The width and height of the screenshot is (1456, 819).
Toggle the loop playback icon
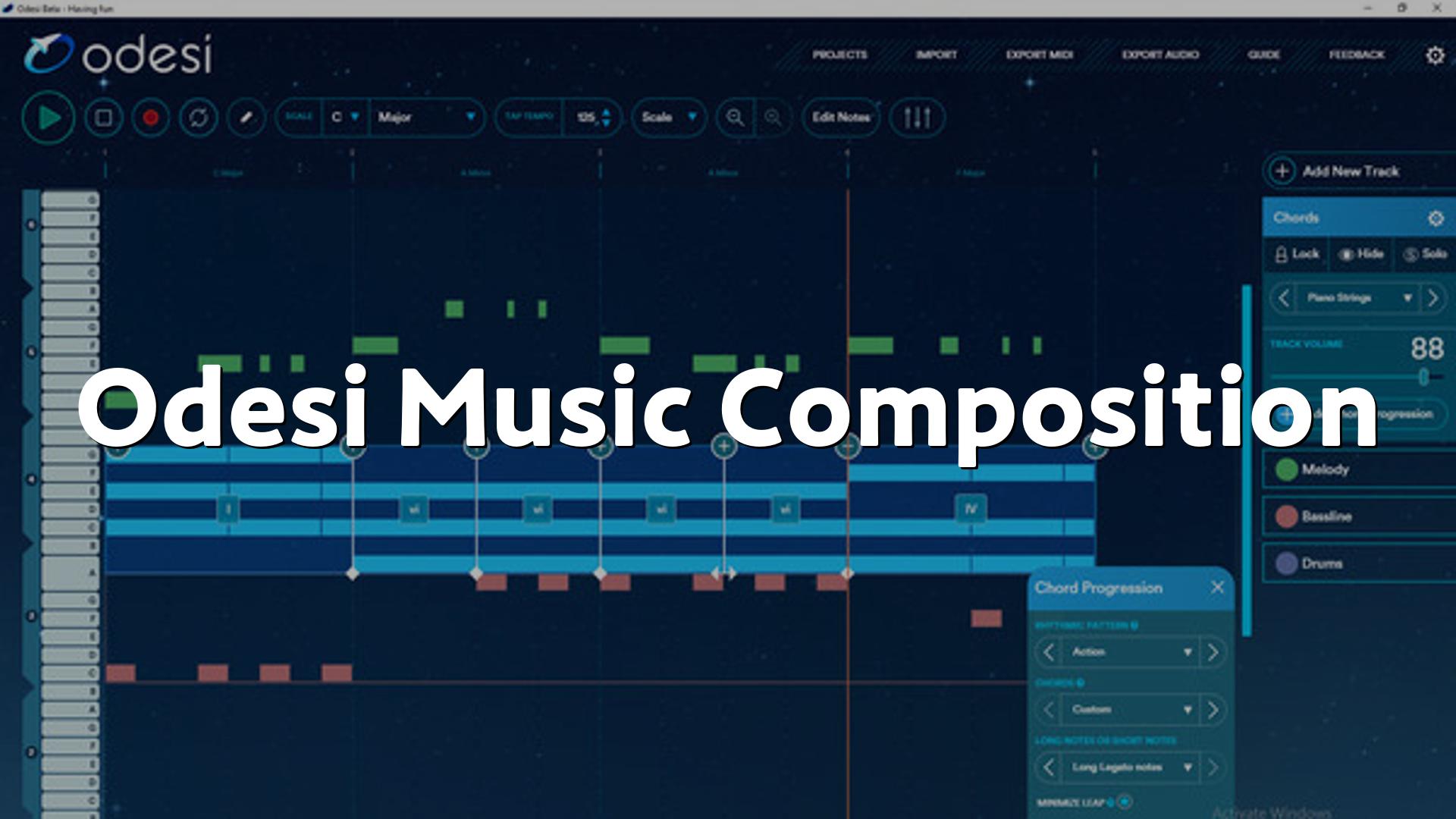click(x=199, y=118)
